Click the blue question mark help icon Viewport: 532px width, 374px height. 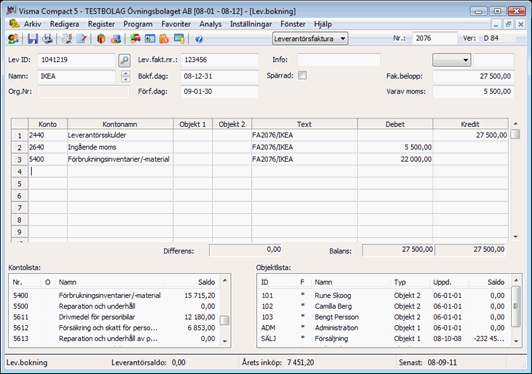tap(199, 39)
